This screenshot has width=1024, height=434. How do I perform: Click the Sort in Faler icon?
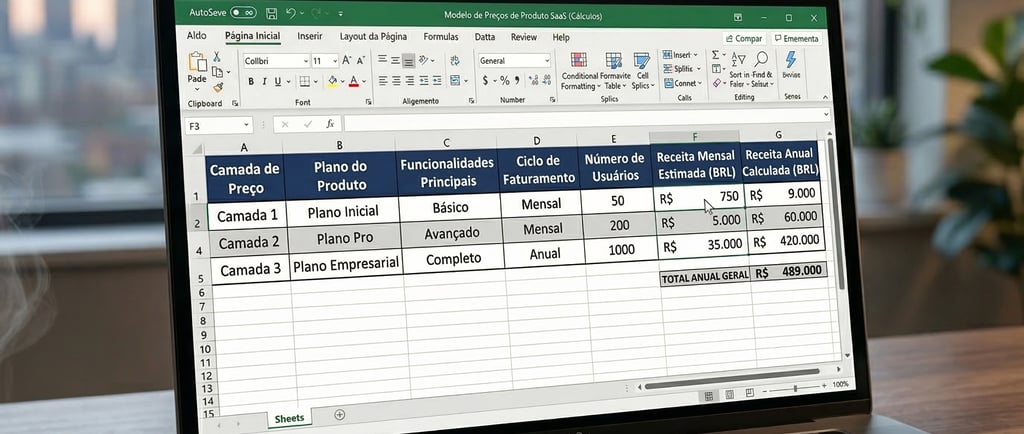(x=739, y=59)
